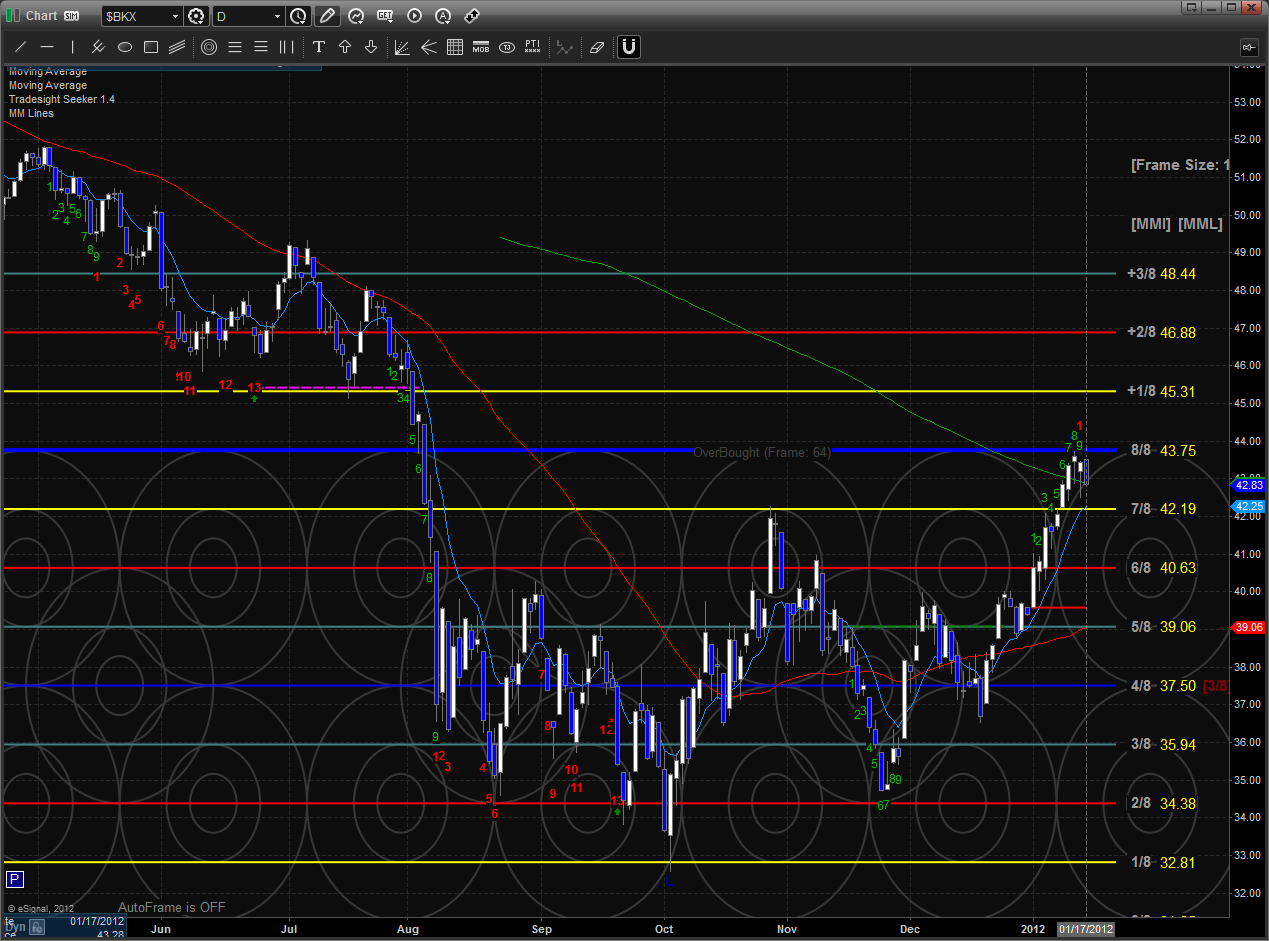The width and height of the screenshot is (1269, 941).
Task: Click the +3/8 48.44 level label
Action: pyautogui.click(x=1161, y=273)
